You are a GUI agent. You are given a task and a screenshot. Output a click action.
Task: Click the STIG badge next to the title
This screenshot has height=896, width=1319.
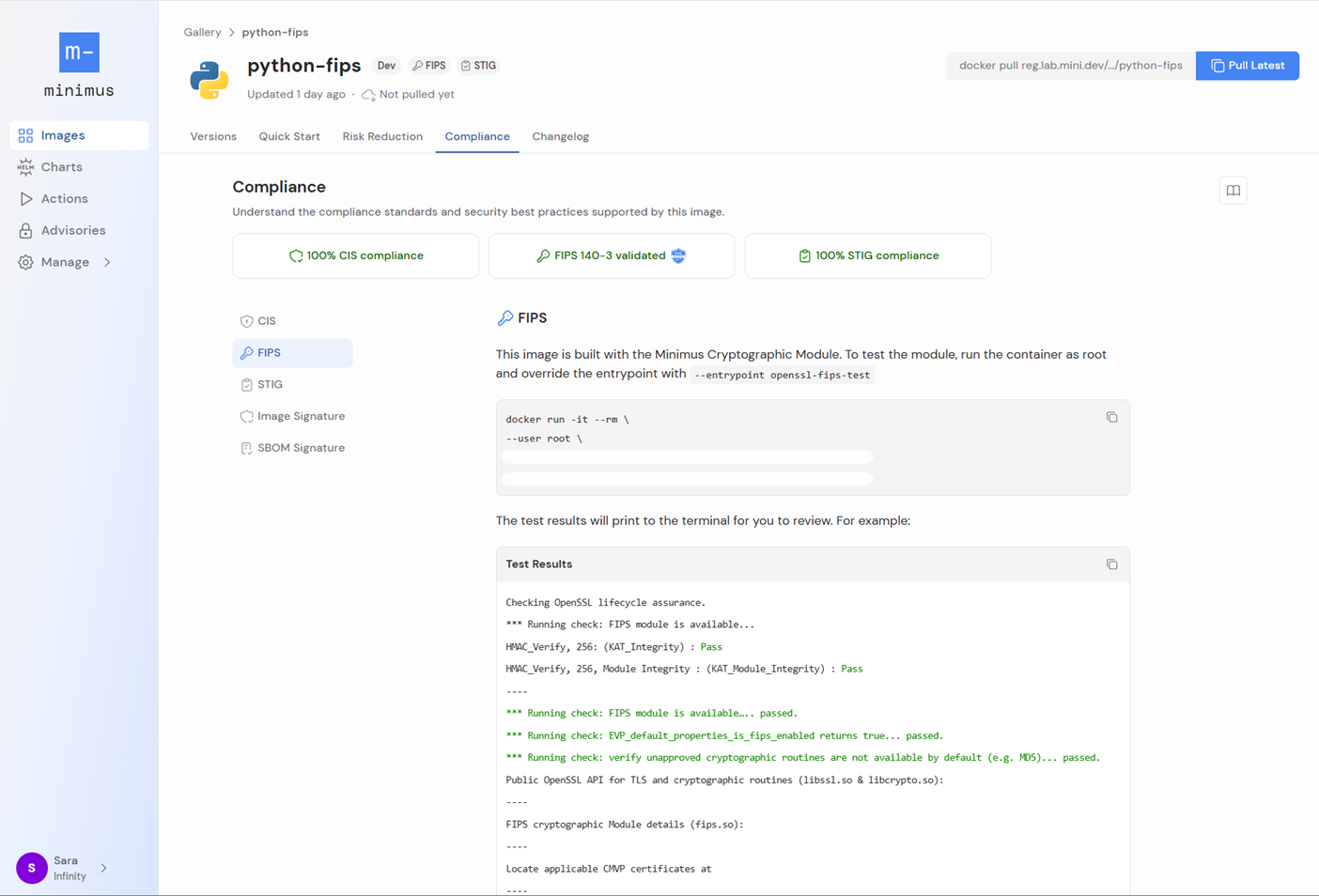point(479,66)
